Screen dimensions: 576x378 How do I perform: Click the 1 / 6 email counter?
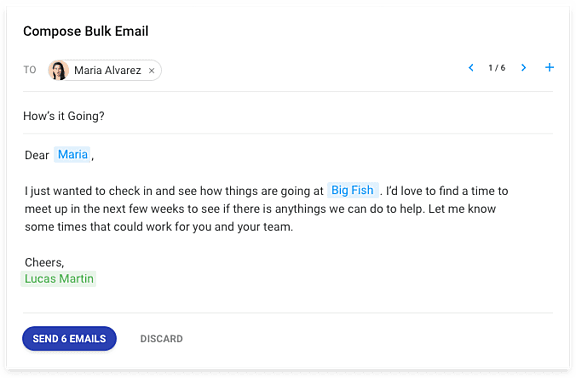[x=497, y=68]
